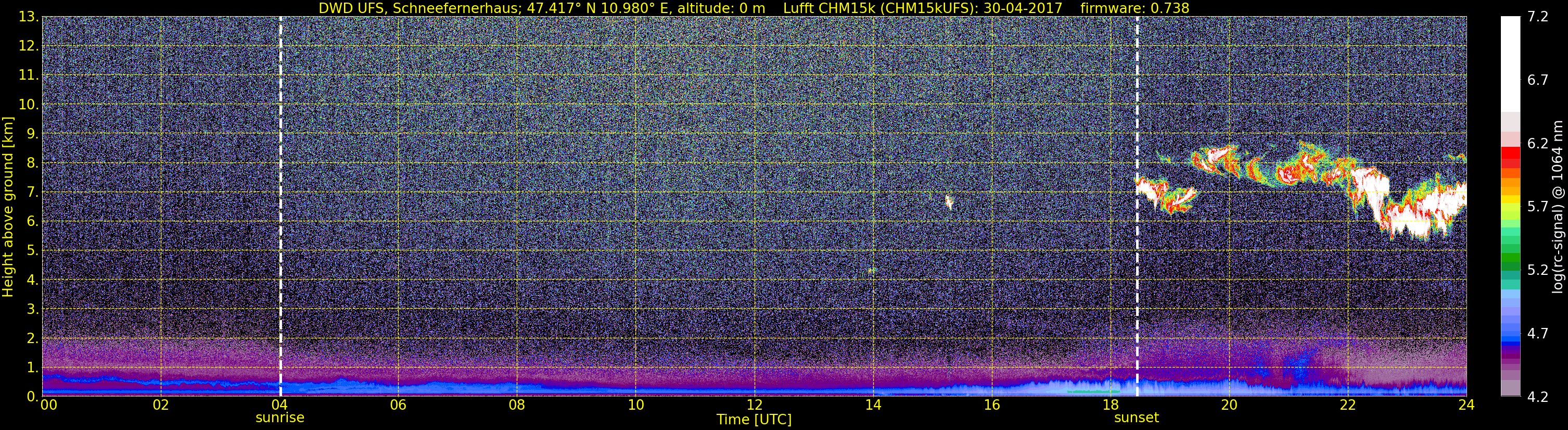Click the time tick label 12 on time axis

click(x=754, y=405)
